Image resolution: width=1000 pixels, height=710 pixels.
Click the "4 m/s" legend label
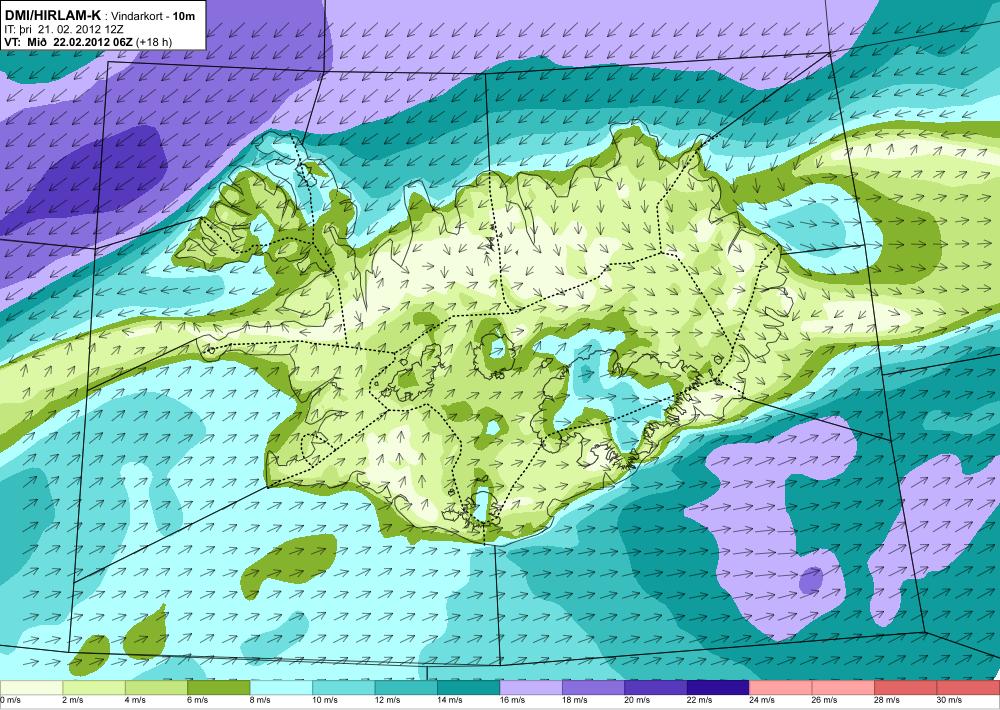pyautogui.click(x=135, y=700)
